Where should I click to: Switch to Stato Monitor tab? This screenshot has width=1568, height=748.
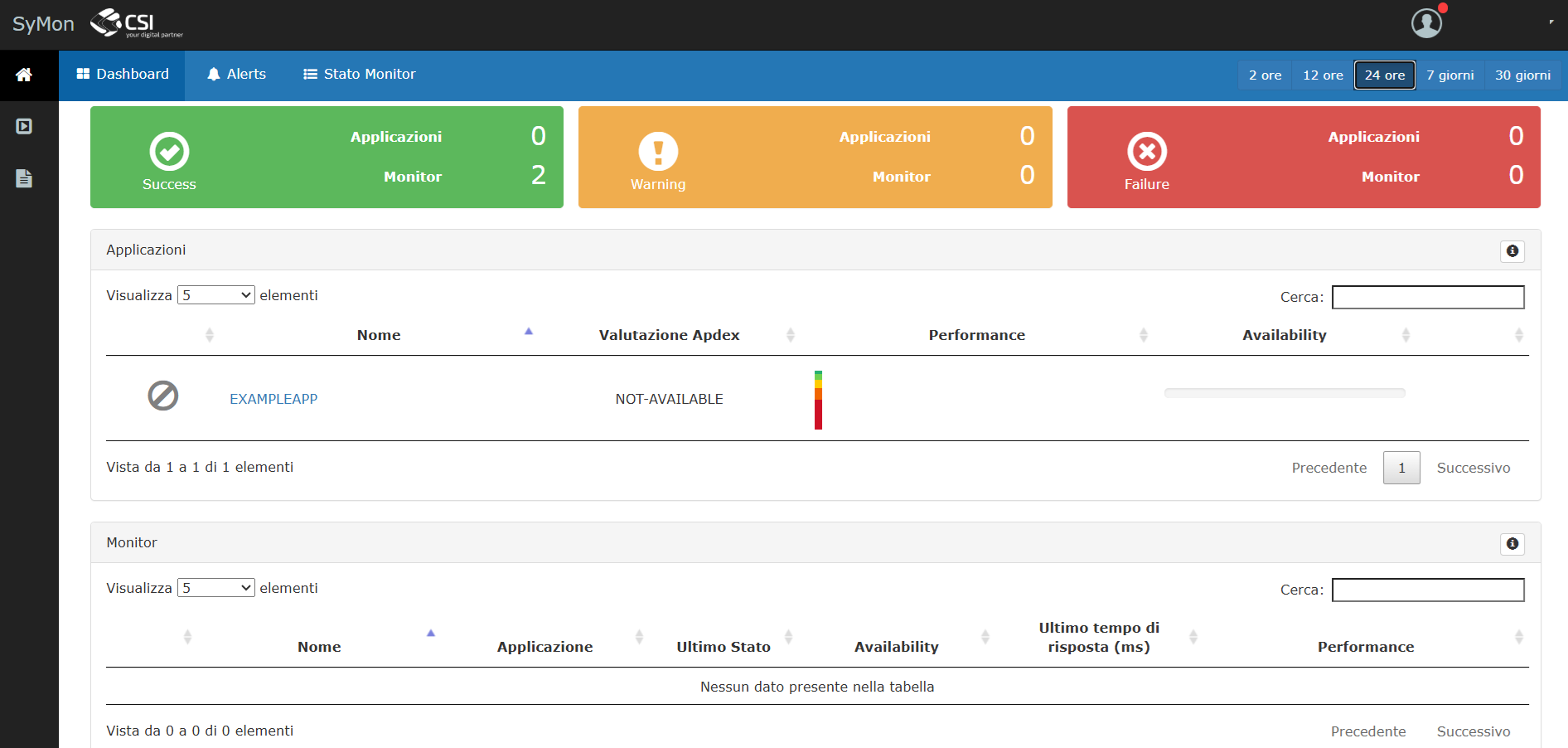tap(360, 75)
